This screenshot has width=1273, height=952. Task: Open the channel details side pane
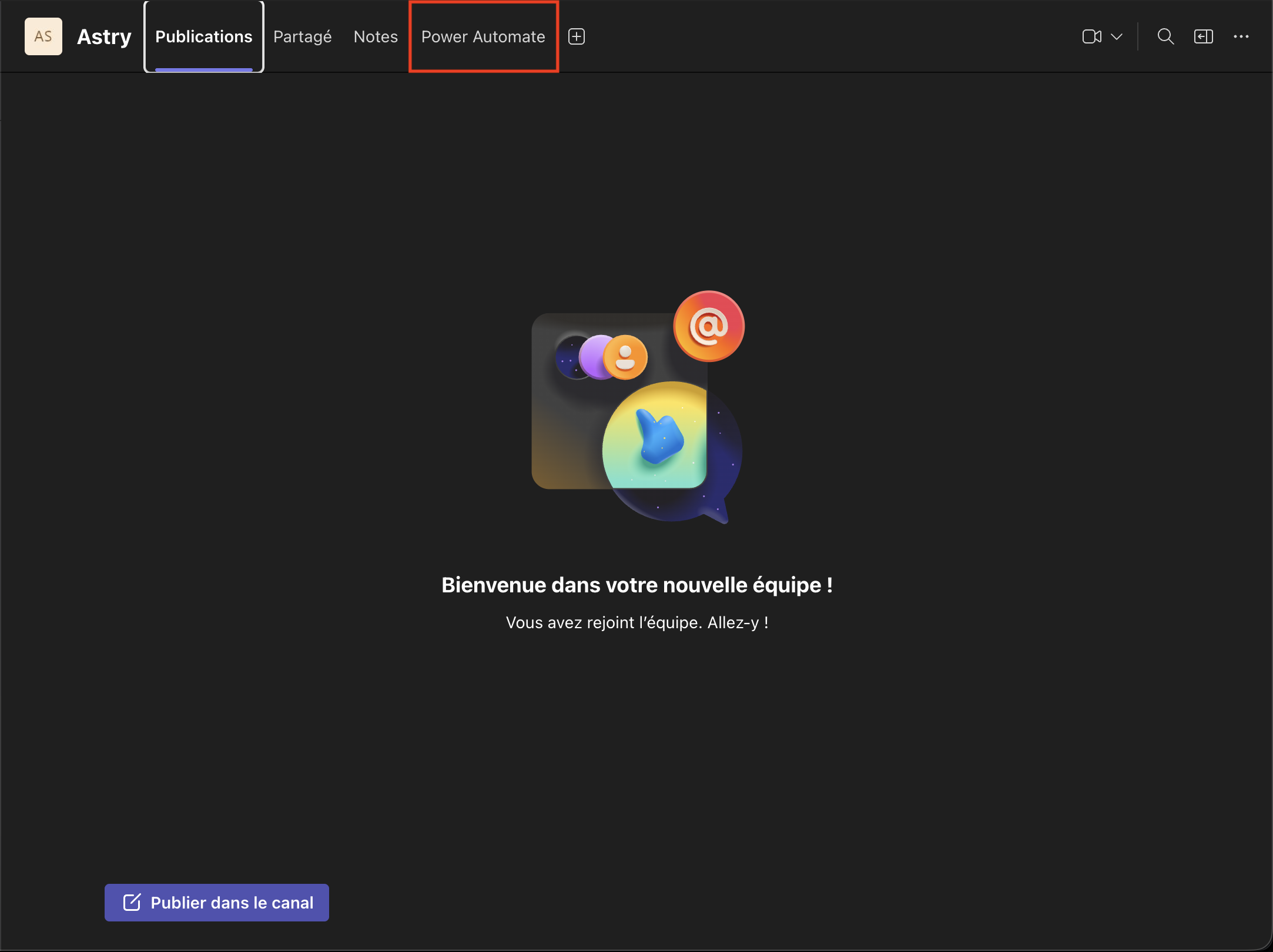coord(1202,36)
